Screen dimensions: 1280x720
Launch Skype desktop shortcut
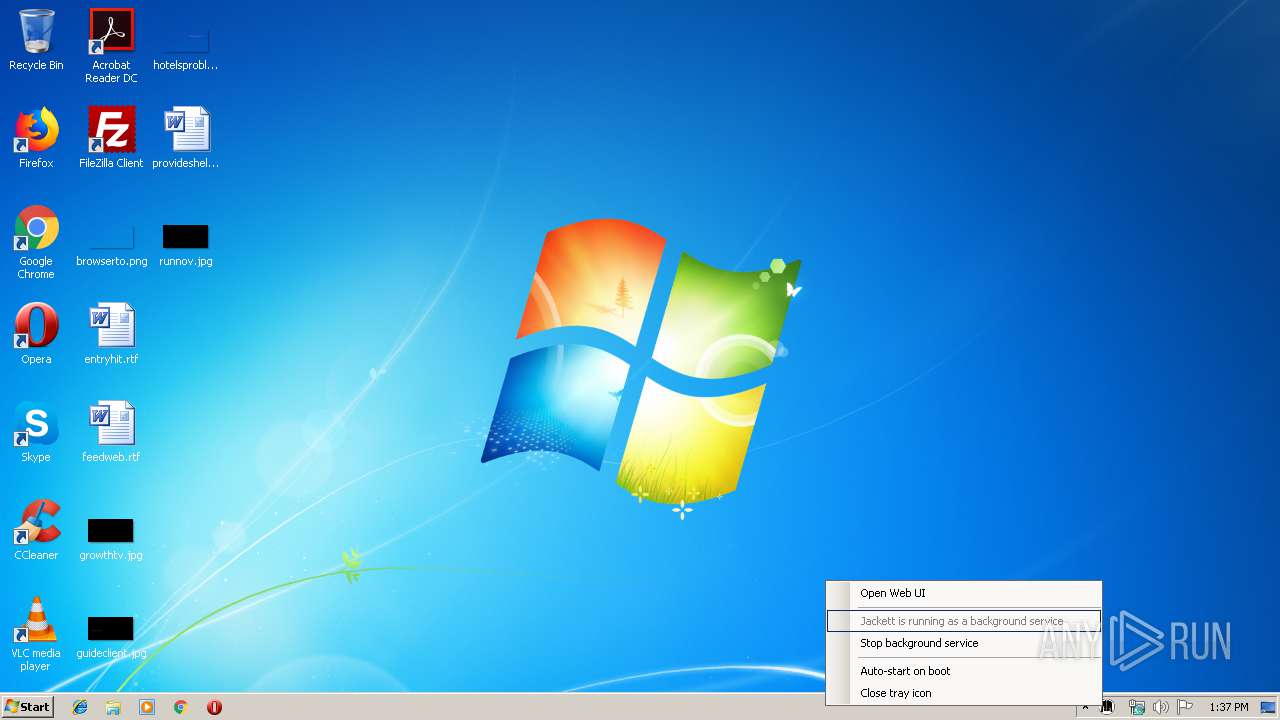click(x=36, y=432)
